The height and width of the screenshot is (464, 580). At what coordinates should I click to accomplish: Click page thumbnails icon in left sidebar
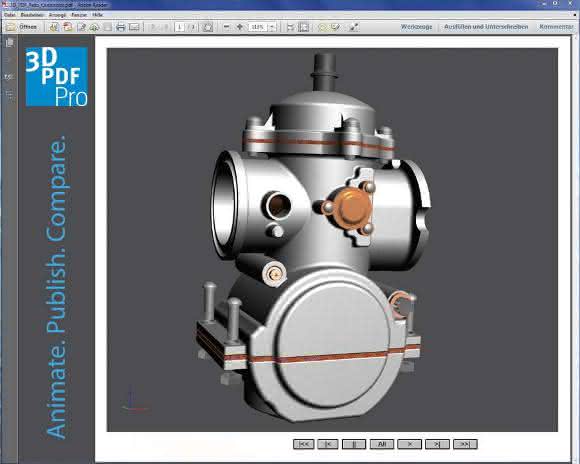click(10, 43)
